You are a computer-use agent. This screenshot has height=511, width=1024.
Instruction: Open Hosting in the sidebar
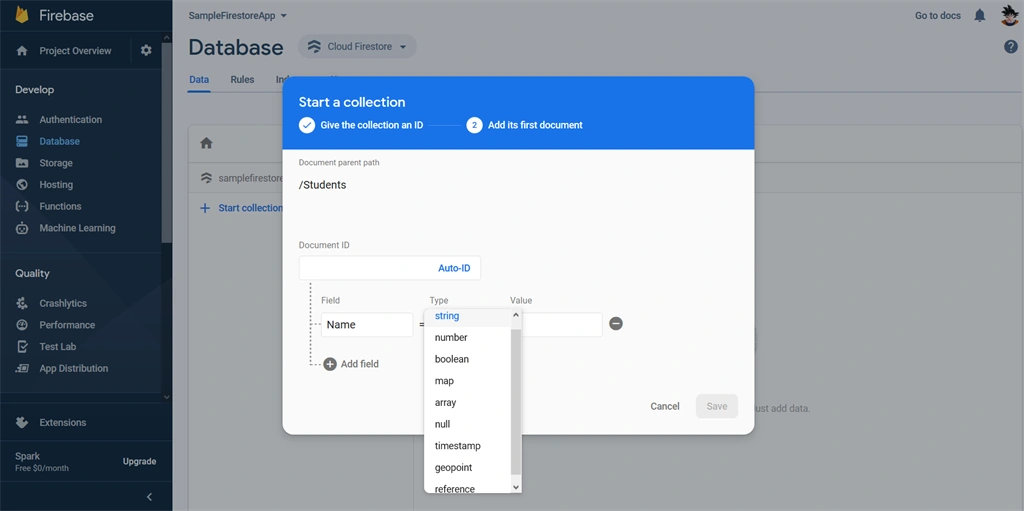56,184
